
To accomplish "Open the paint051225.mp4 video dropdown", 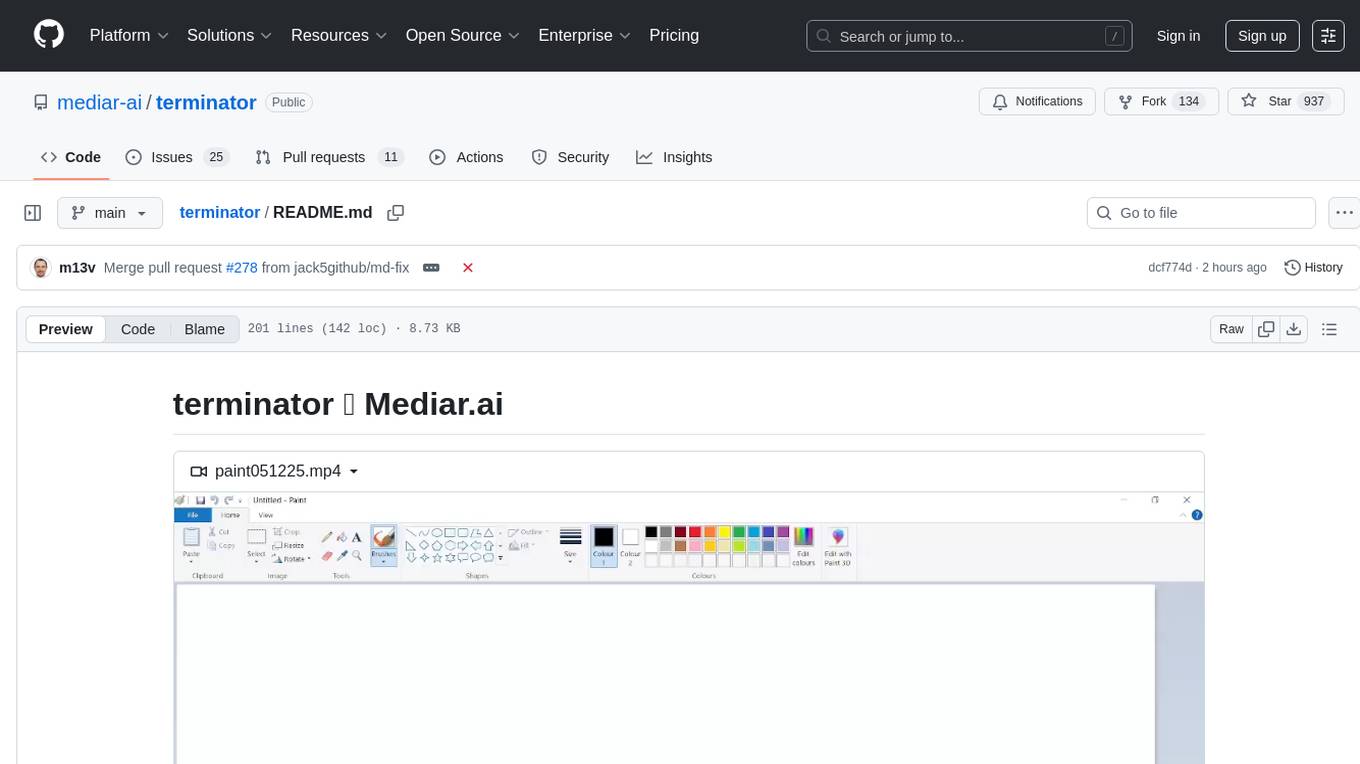I will click(275, 471).
